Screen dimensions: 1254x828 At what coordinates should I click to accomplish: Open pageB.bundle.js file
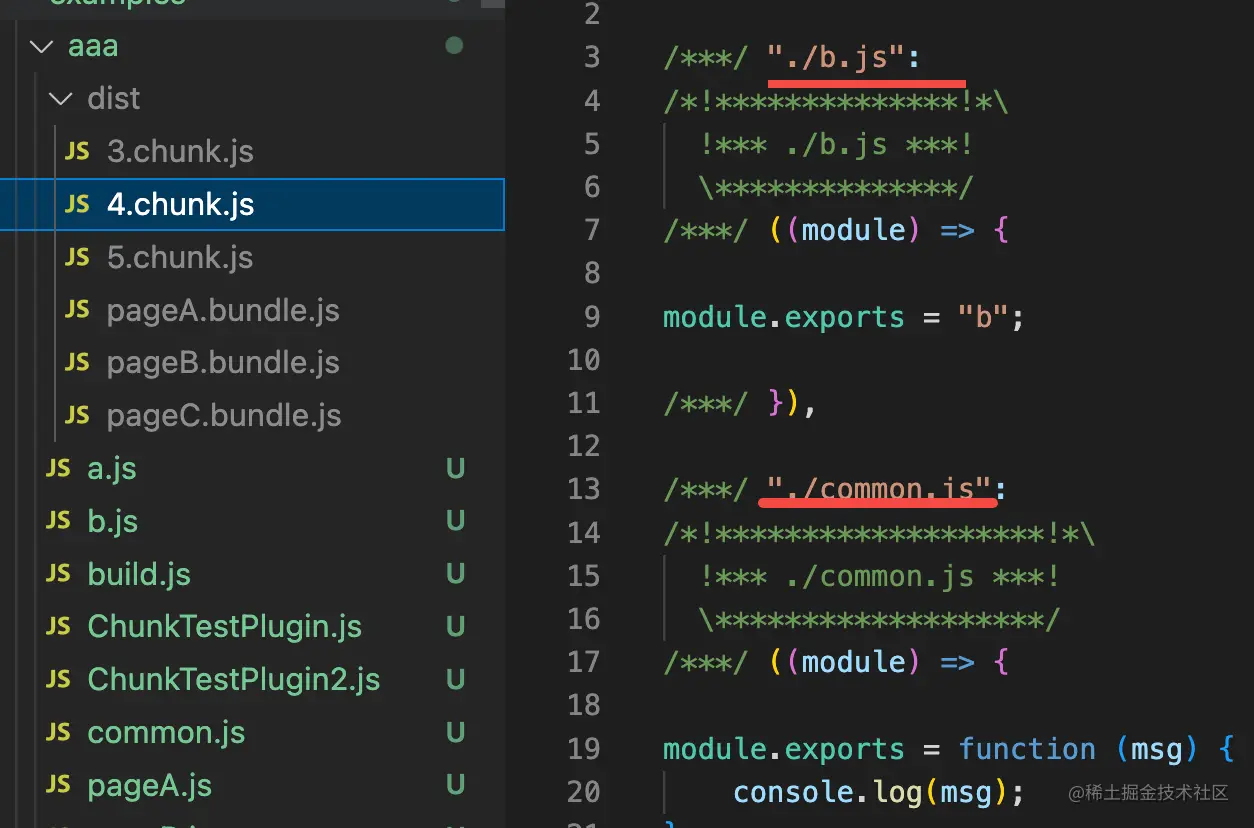pos(223,362)
